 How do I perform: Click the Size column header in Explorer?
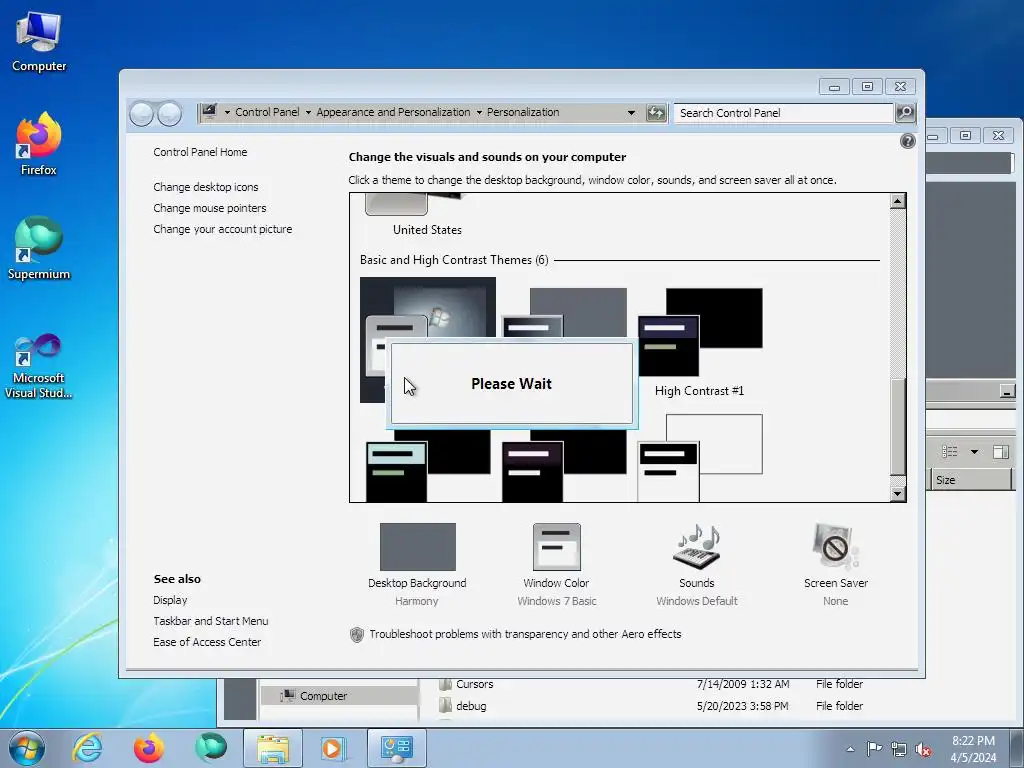pyautogui.click(x=970, y=480)
